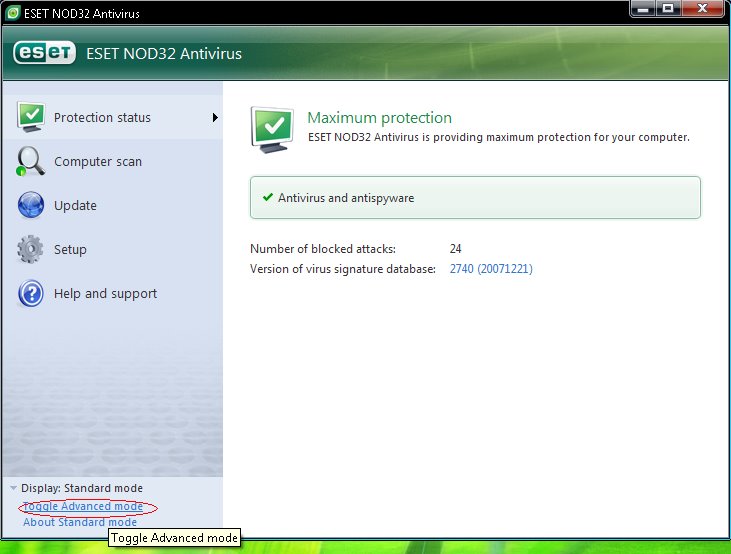This screenshot has width=731, height=554.
Task: Go to the Update section
Action: point(113,205)
